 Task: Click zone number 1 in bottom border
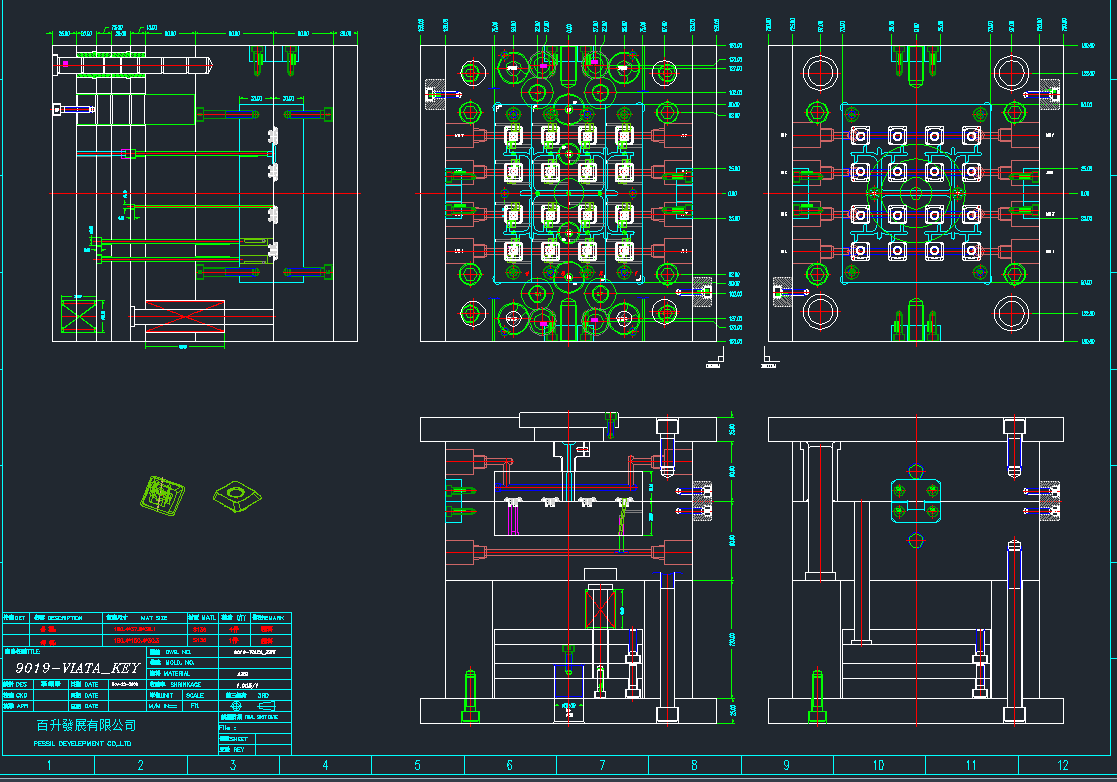(x=48, y=766)
